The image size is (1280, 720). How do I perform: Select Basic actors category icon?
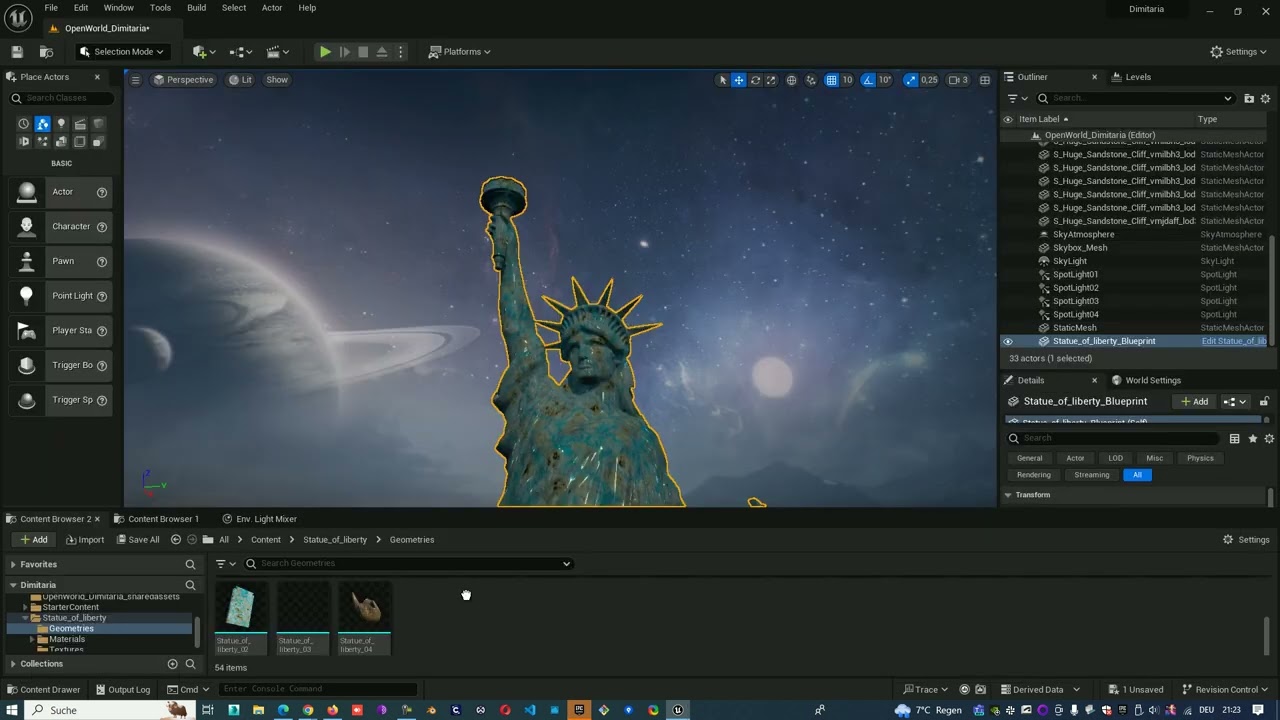43,124
